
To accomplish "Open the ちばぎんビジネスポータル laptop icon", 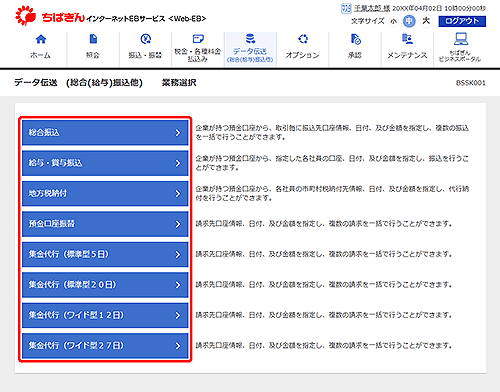I will (x=461, y=39).
